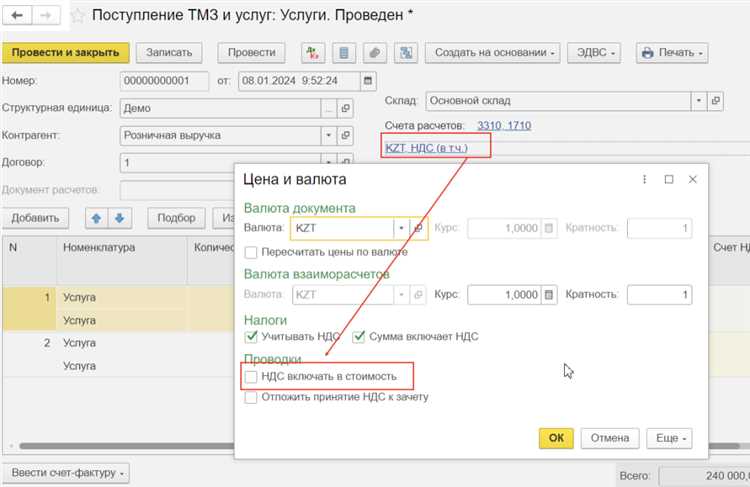750x487 pixels.
Task: Open the Контрагент dropdown arrow
Action: point(328,135)
